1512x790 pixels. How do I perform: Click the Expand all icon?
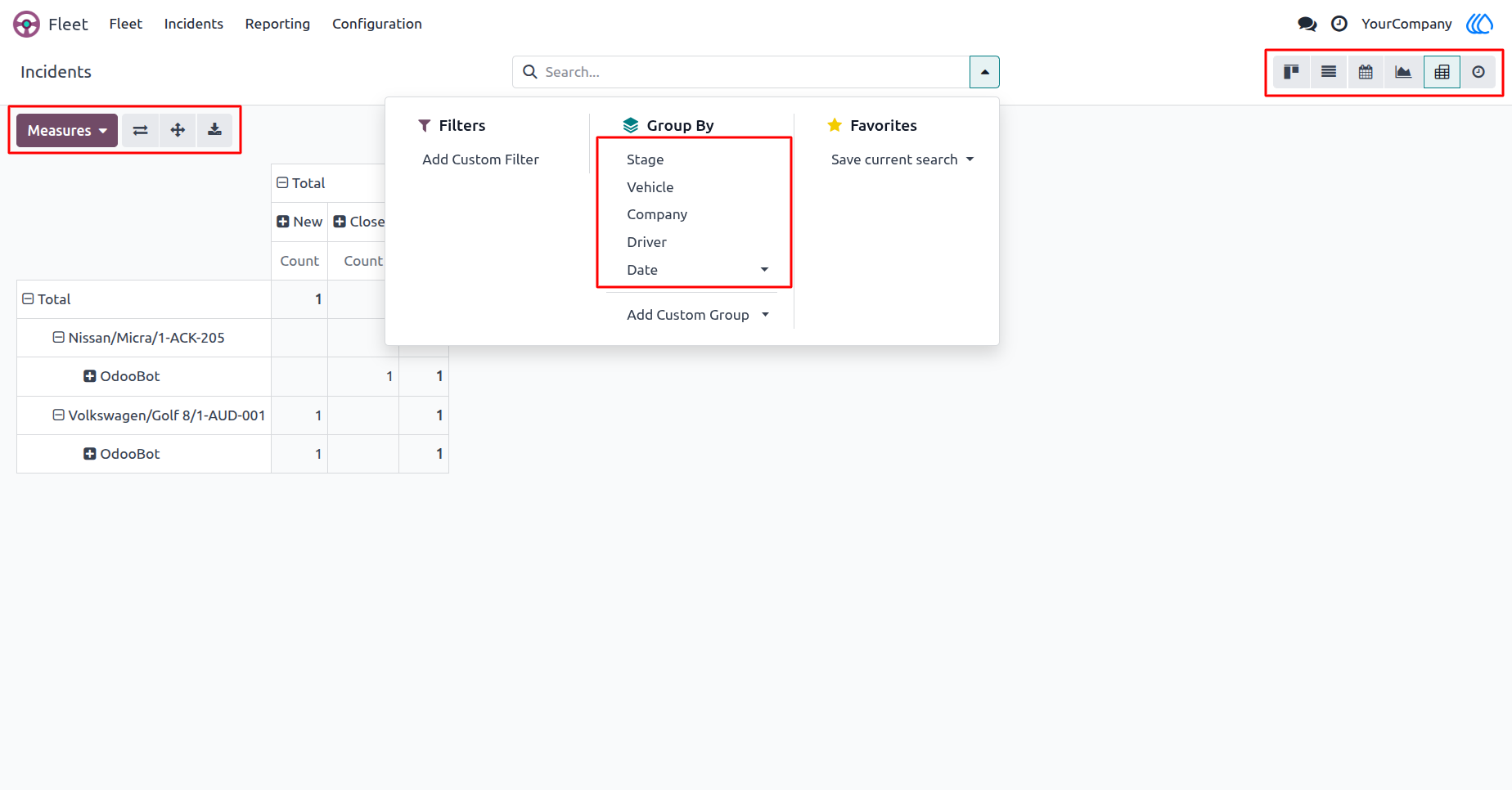point(178,130)
